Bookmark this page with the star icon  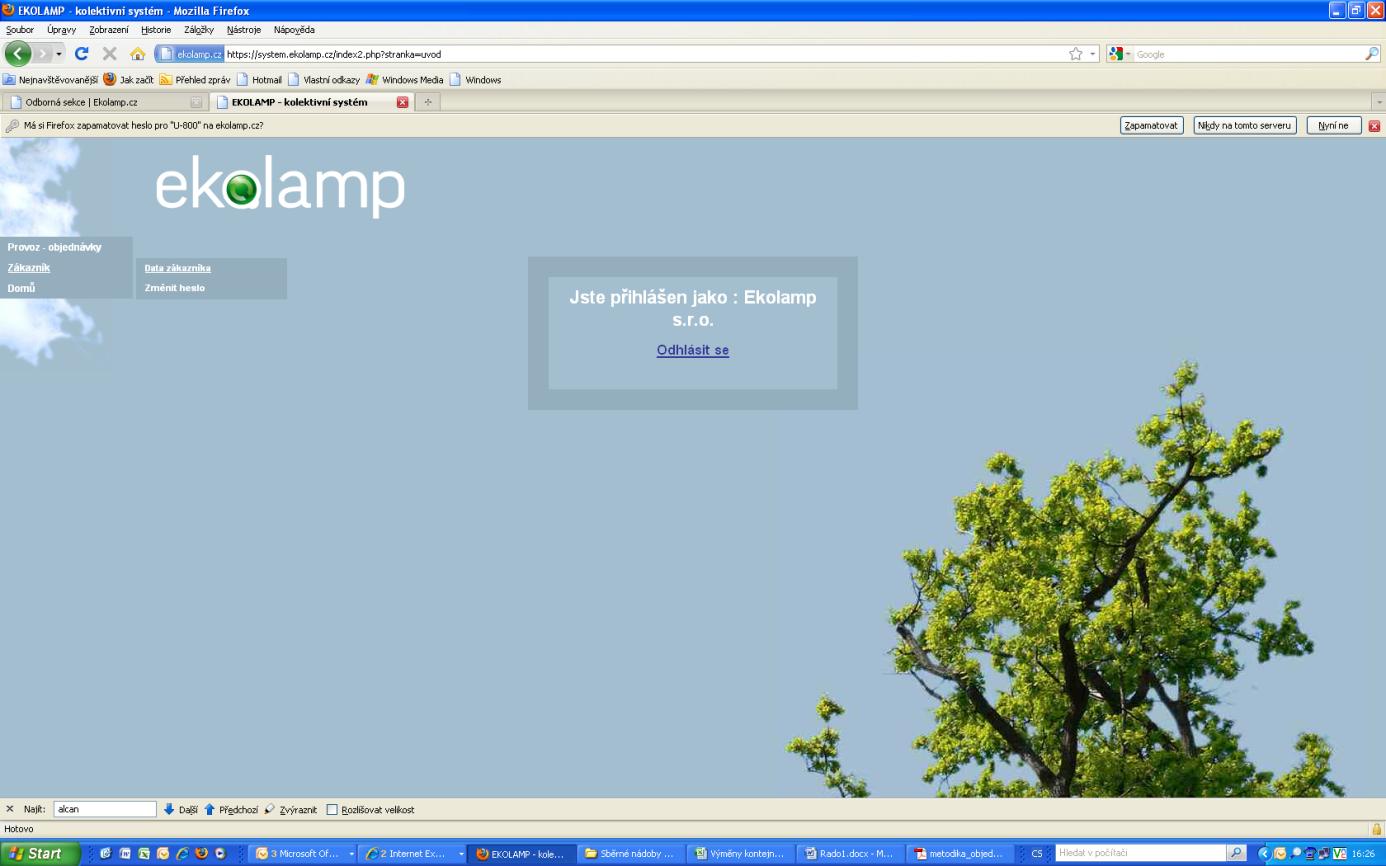(x=1076, y=54)
